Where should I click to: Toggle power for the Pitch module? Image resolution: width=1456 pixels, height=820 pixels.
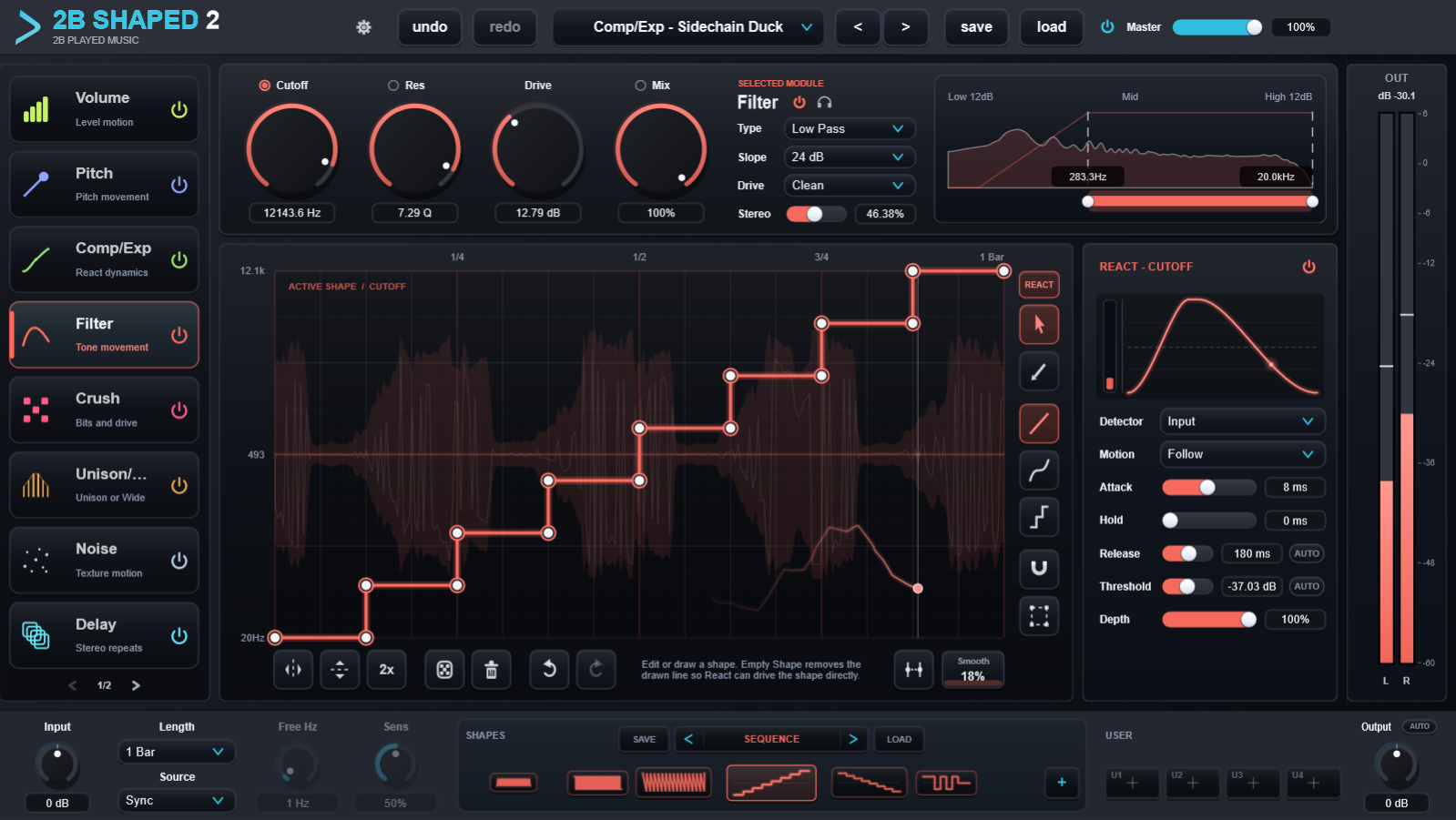point(179,185)
